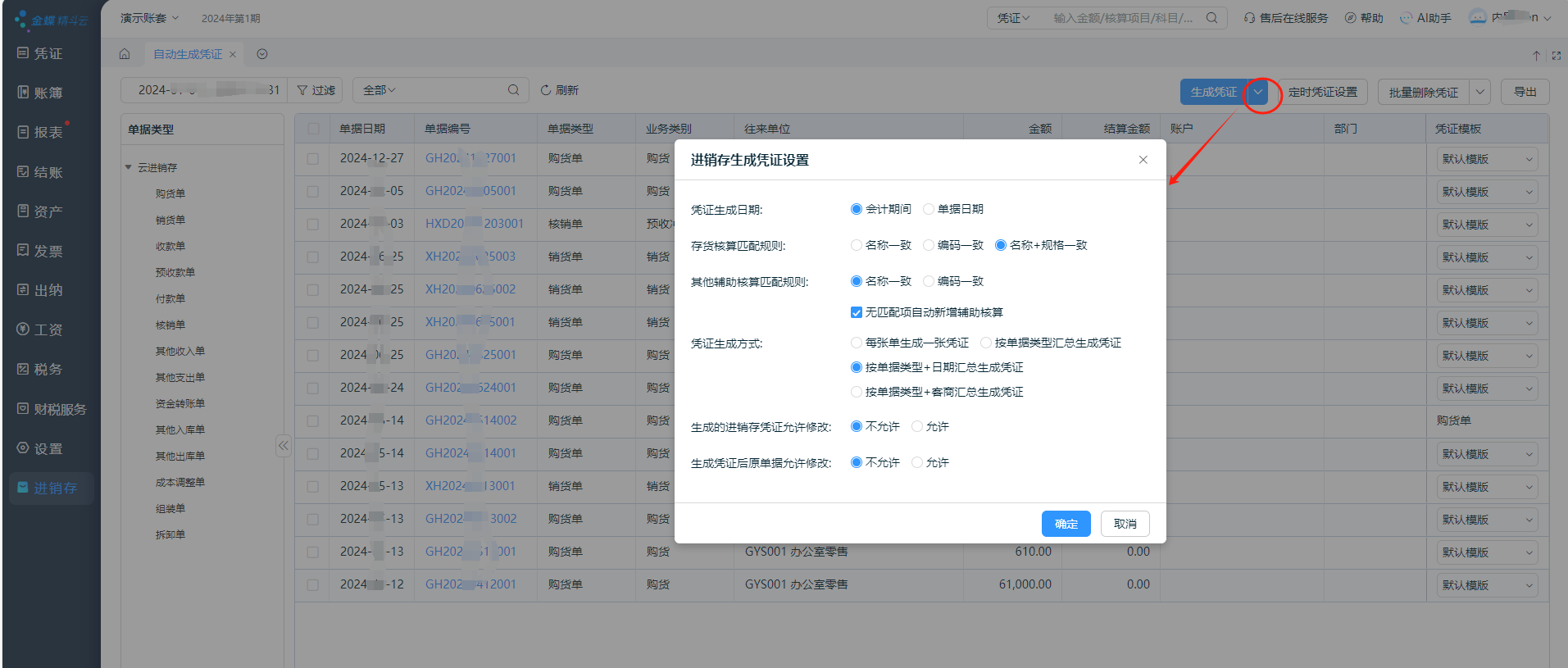Click the filter funnel icon 过滤

(x=302, y=90)
